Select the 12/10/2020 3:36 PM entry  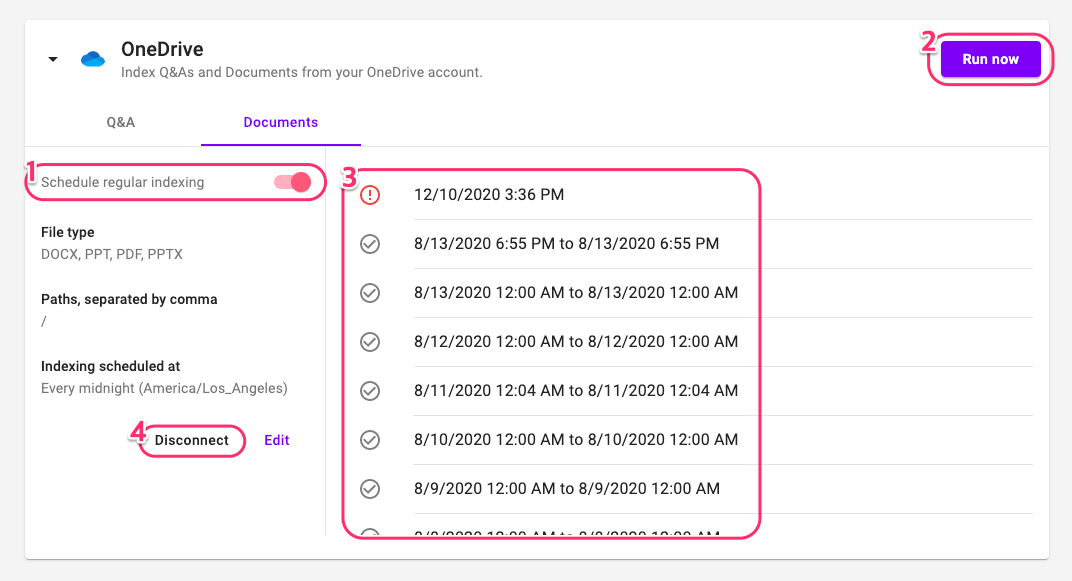click(x=489, y=195)
